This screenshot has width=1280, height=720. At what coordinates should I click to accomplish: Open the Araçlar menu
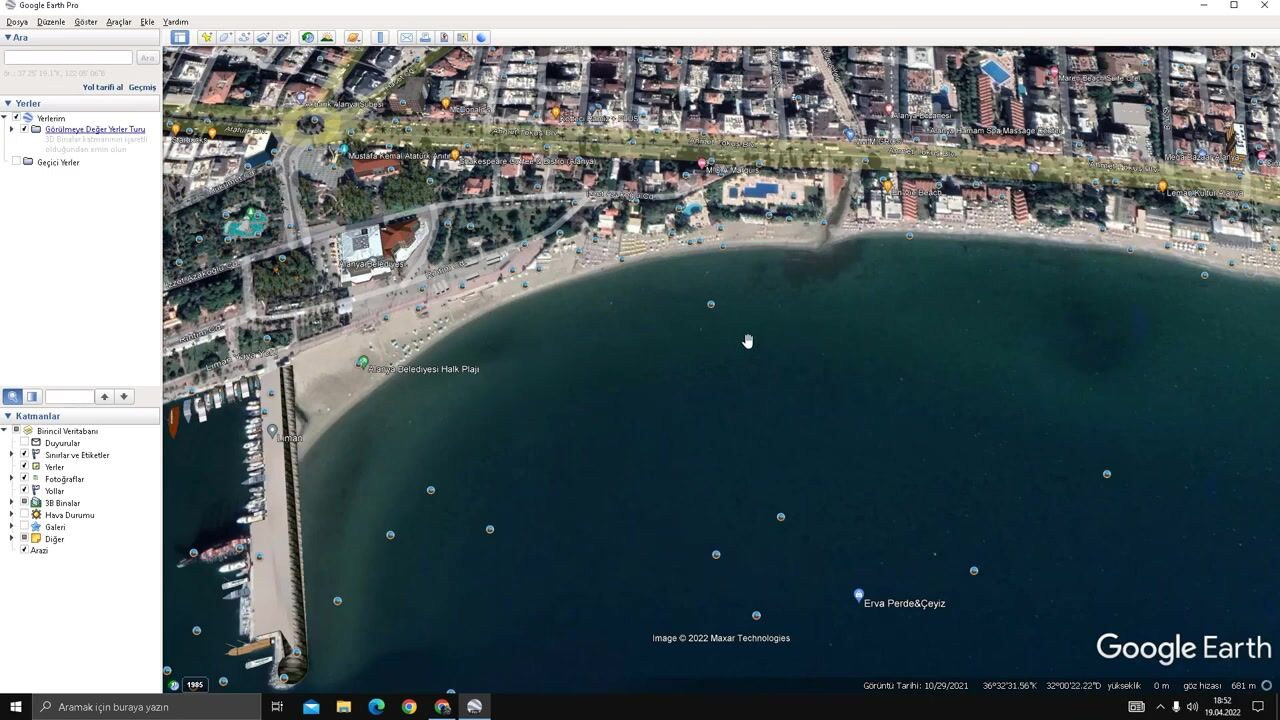(119, 21)
